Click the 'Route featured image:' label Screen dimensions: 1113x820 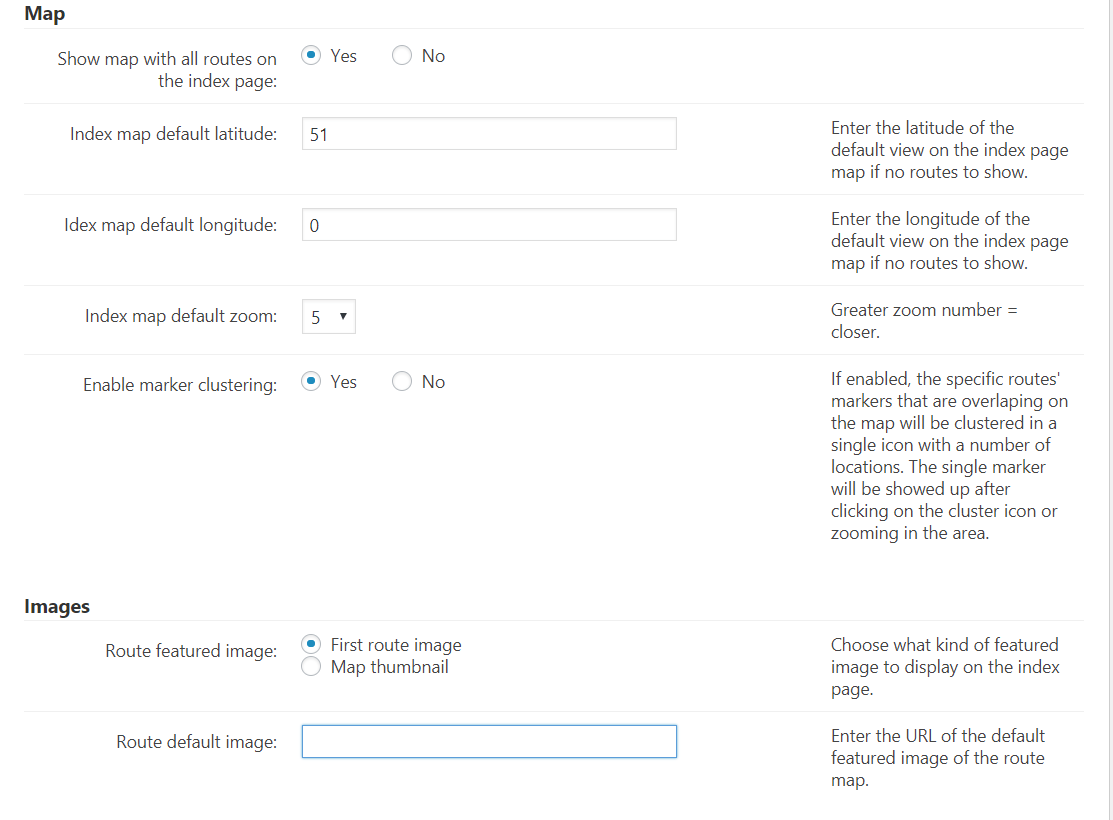point(191,651)
